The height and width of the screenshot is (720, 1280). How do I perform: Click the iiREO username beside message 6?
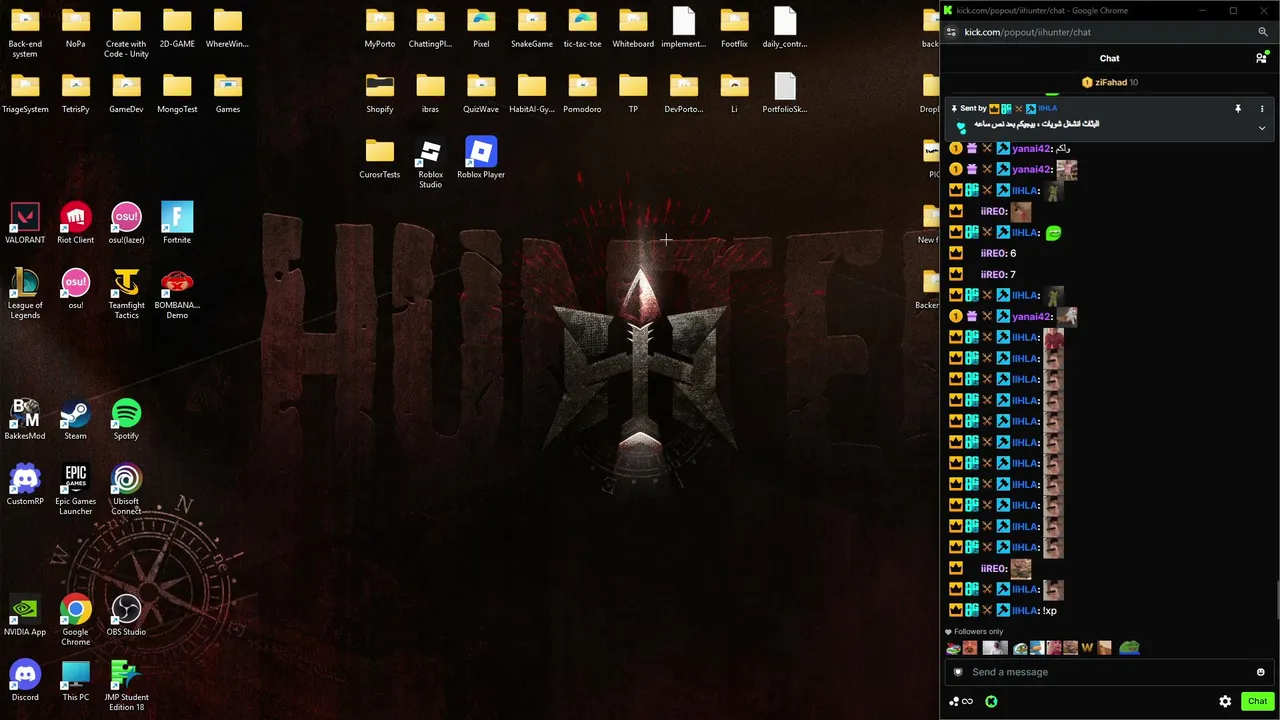(x=993, y=253)
